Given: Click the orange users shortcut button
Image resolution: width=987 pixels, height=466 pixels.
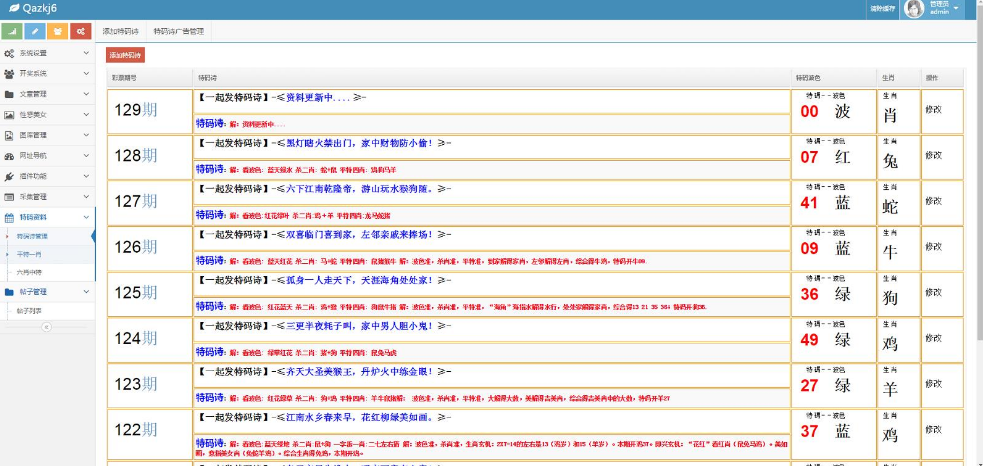Looking at the screenshot, I should (x=58, y=31).
